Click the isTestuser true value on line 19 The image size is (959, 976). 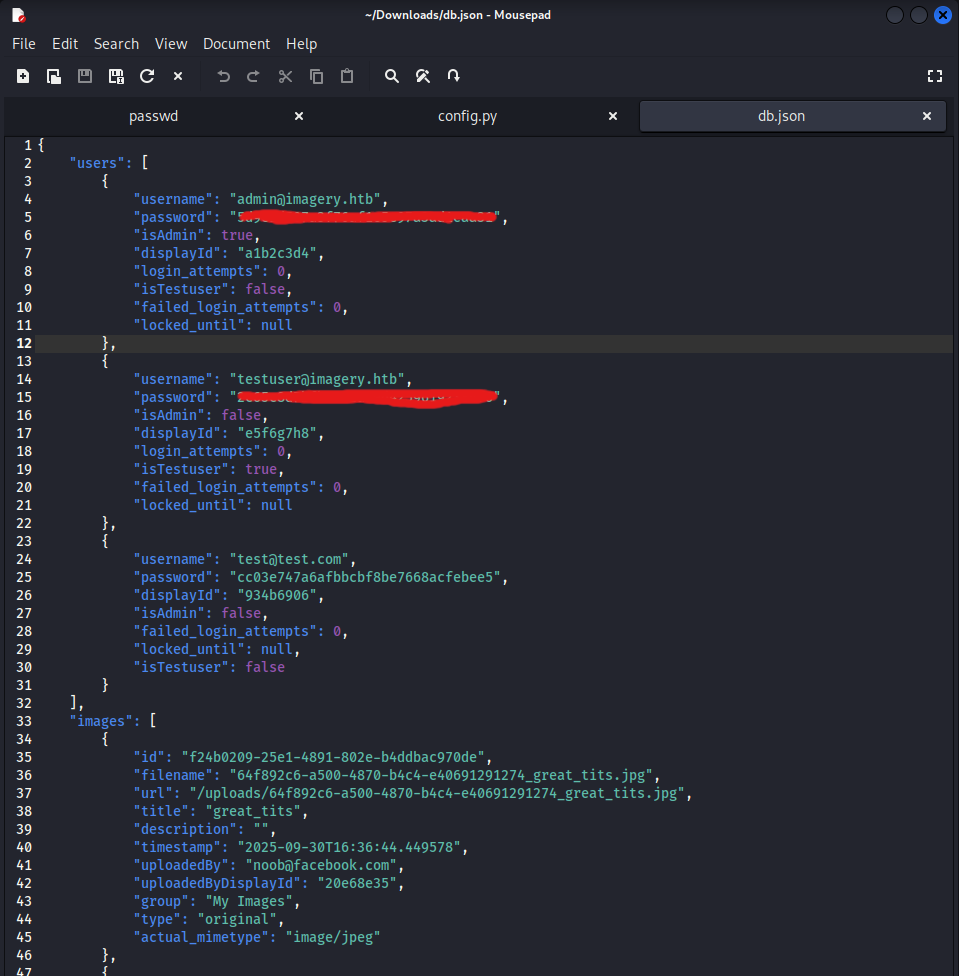[x=261, y=469]
